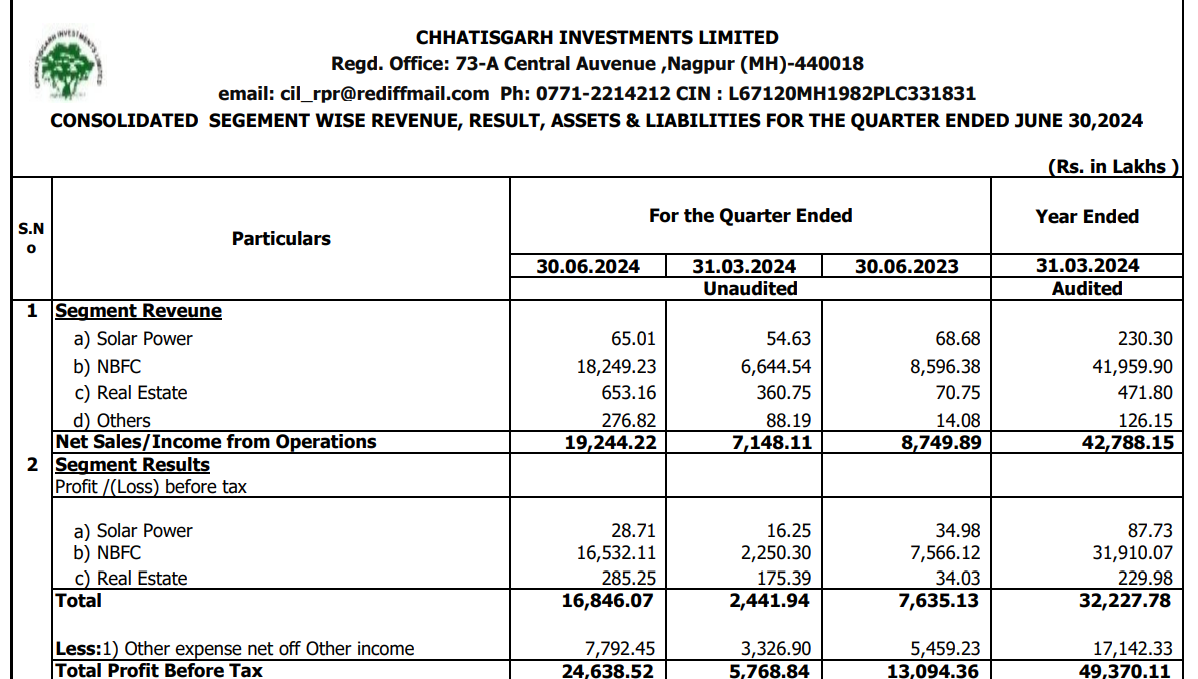Click the 'Total Profit Before Tax' row label
The image size is (1198, 679).
click(x=159, y=669)
